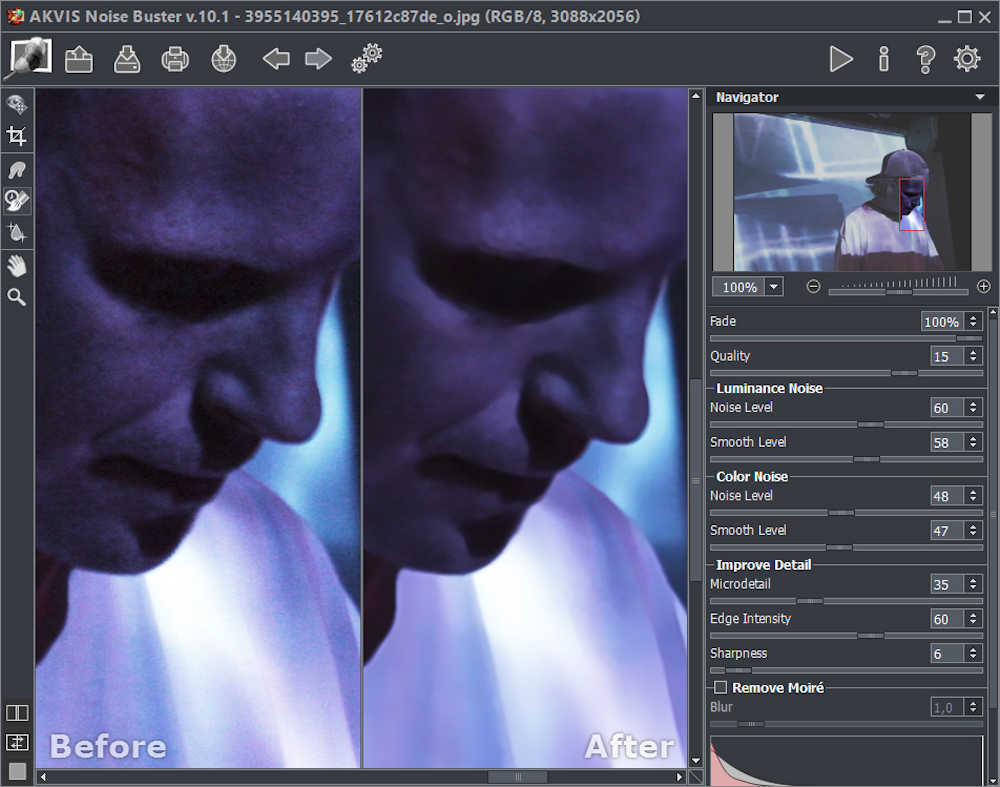
Task: Open an image with the upload tray icon
Action: (79, 60)
